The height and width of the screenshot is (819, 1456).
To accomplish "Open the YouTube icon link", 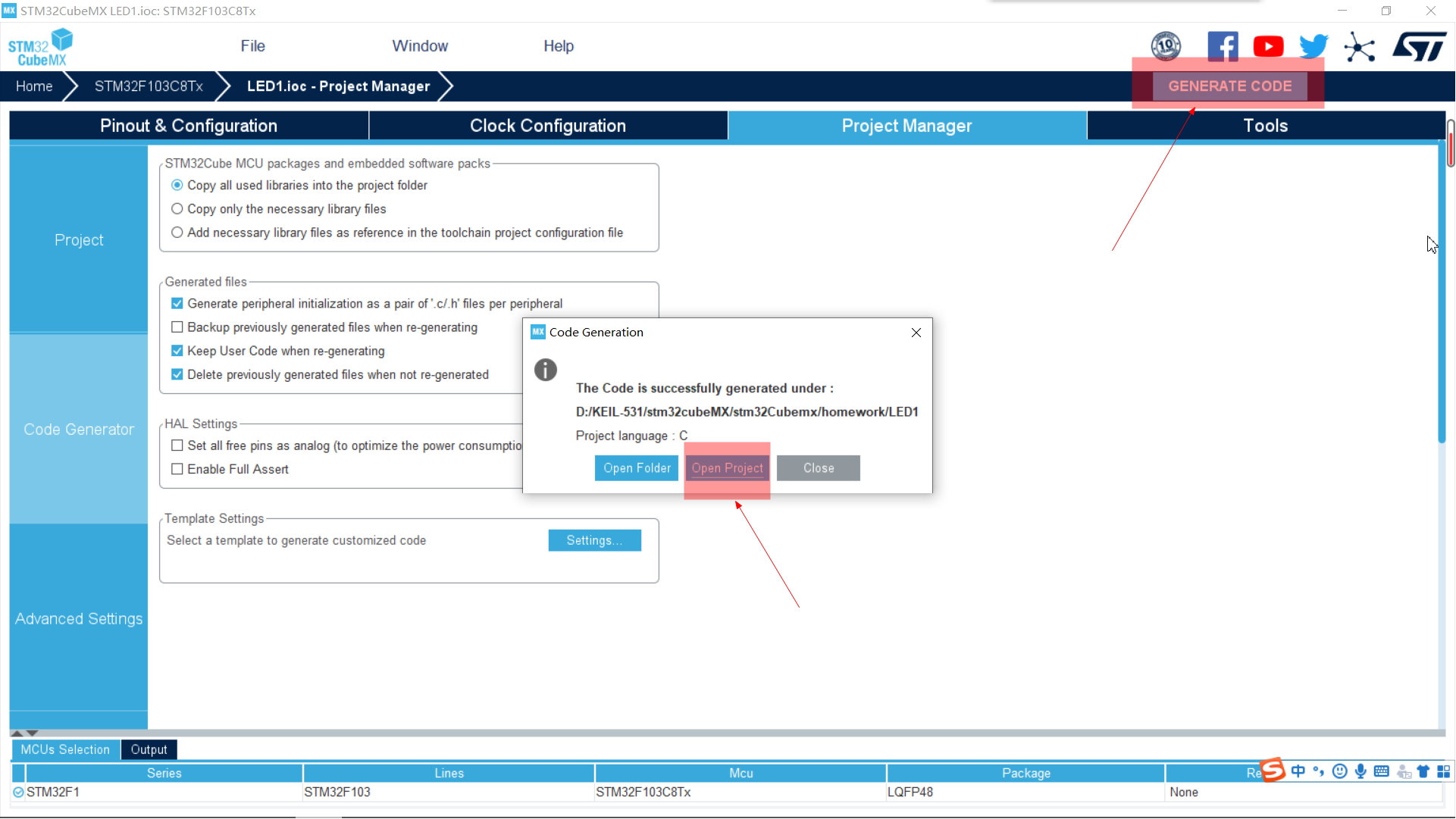I will pos(1268,46).
